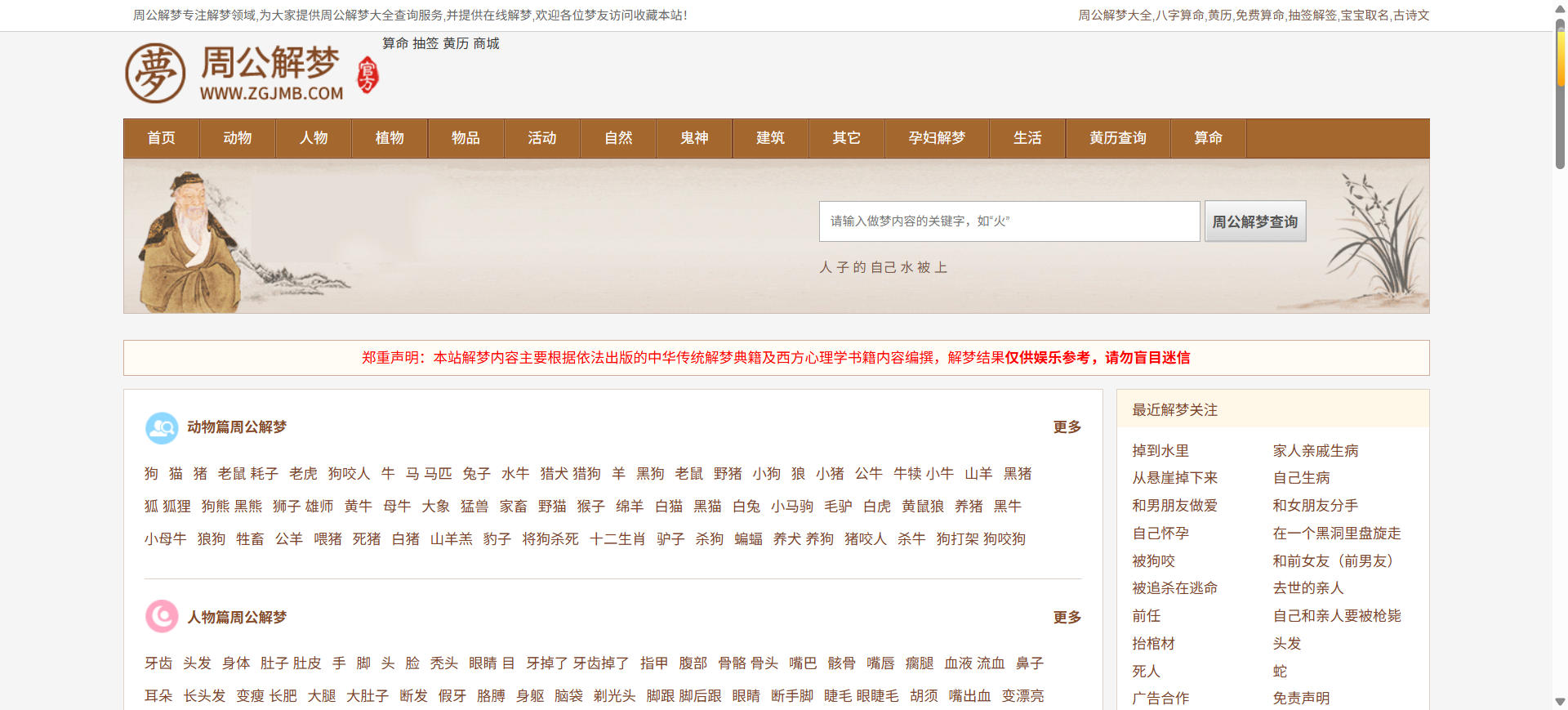Click the 广告合作 sidebar link
The image size is (1568, 710).
[x=1160, y=699]
